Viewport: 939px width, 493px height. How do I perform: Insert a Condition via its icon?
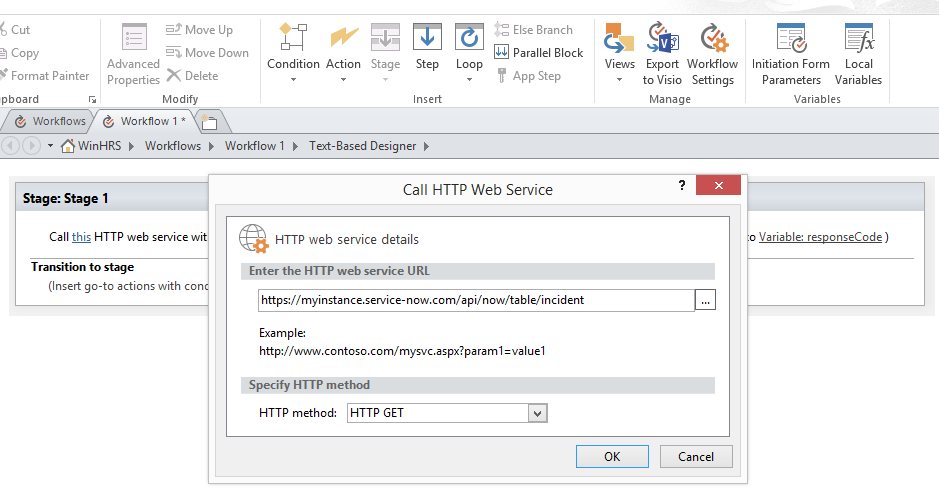coord(293,38)
